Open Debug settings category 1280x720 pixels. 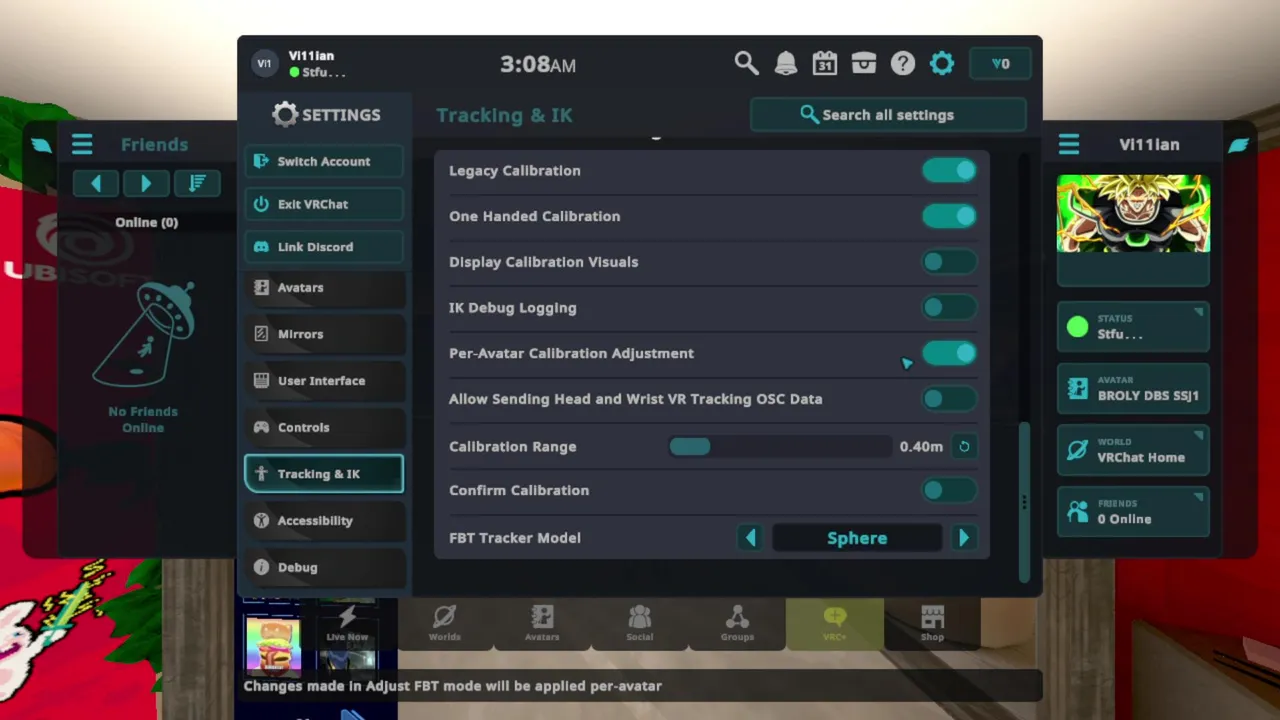[x=324, y=567]
